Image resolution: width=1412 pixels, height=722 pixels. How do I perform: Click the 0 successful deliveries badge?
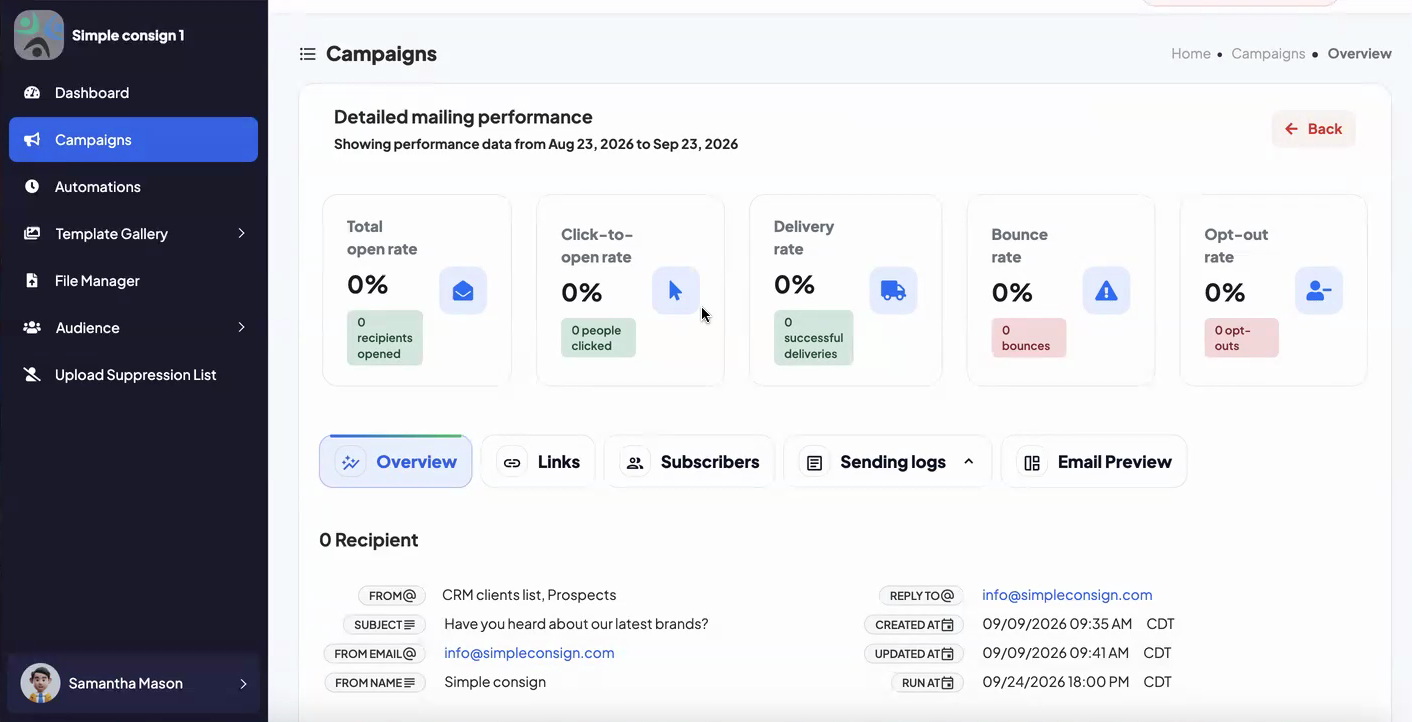(x=813, y=338)
